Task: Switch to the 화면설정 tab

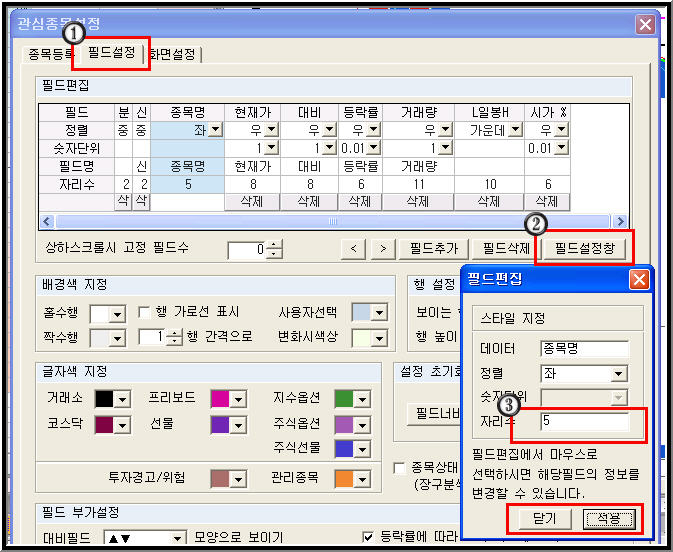Action: pos(173,54)
